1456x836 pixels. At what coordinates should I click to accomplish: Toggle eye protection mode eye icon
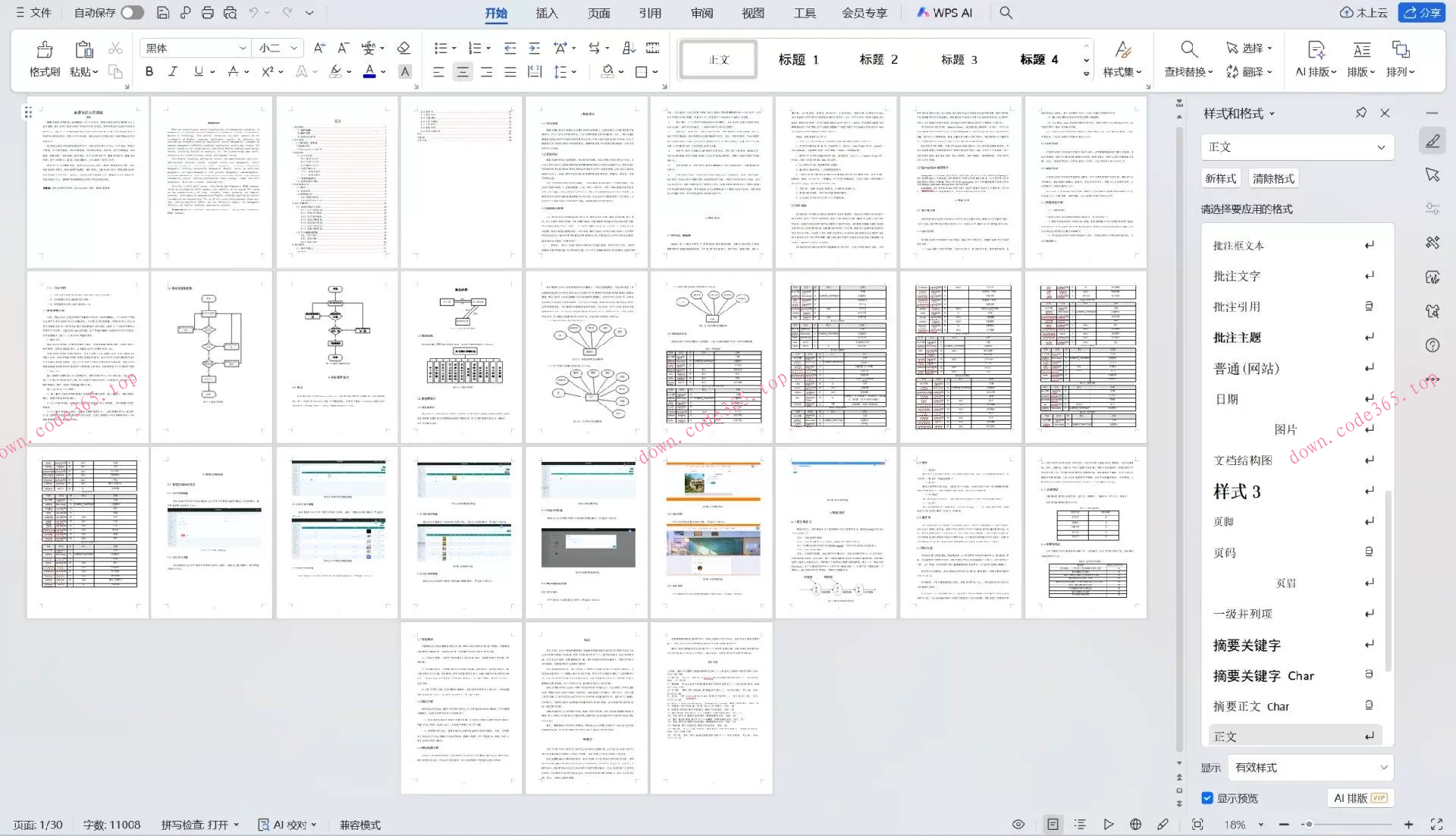tap(1018, 825)
